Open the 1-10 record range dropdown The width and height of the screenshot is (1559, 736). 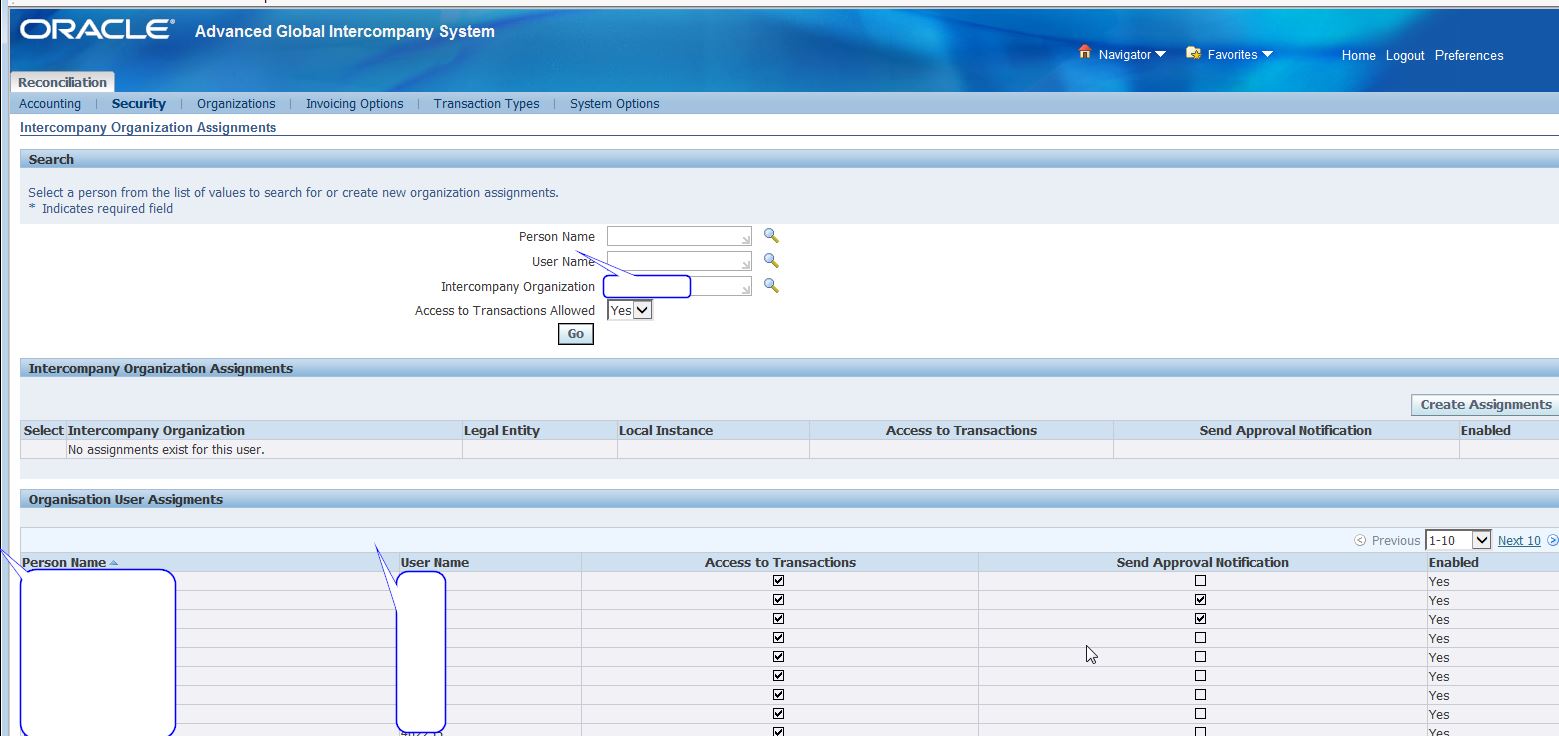(x=1459, y=539)
